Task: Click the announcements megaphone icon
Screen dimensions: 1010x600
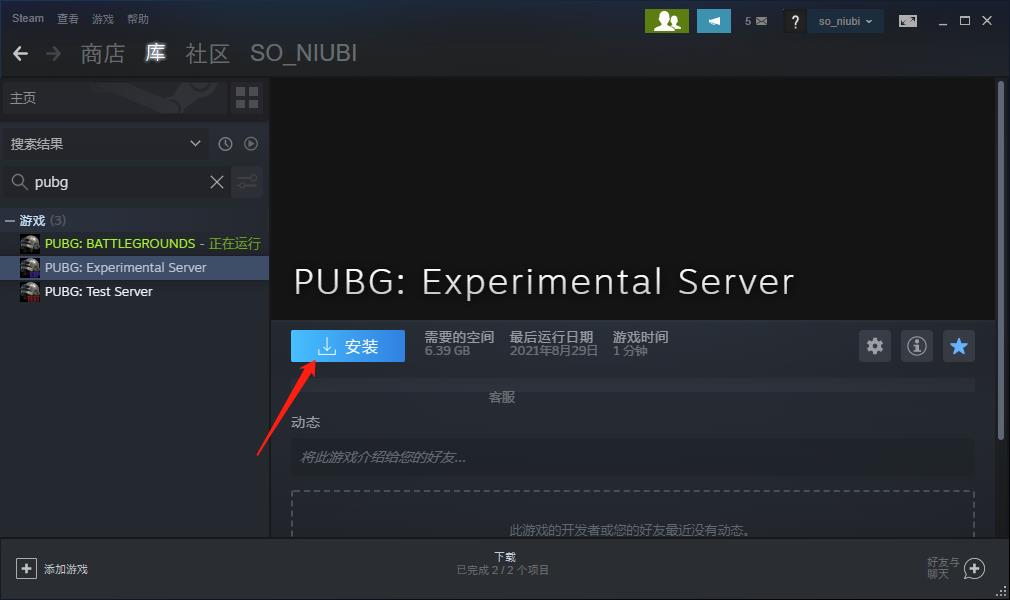Action: click(x=714, y=21)
